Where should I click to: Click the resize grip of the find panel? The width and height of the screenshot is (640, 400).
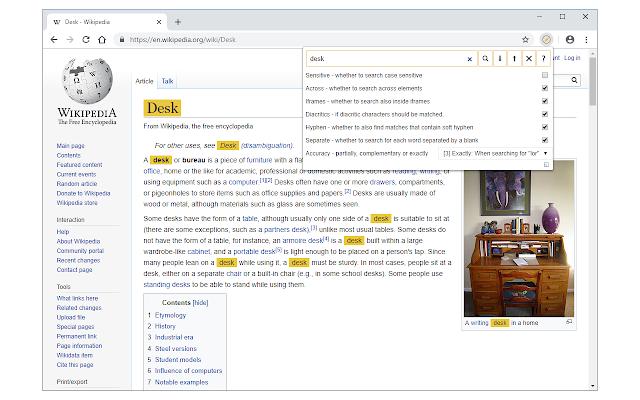tap(546, 164)
